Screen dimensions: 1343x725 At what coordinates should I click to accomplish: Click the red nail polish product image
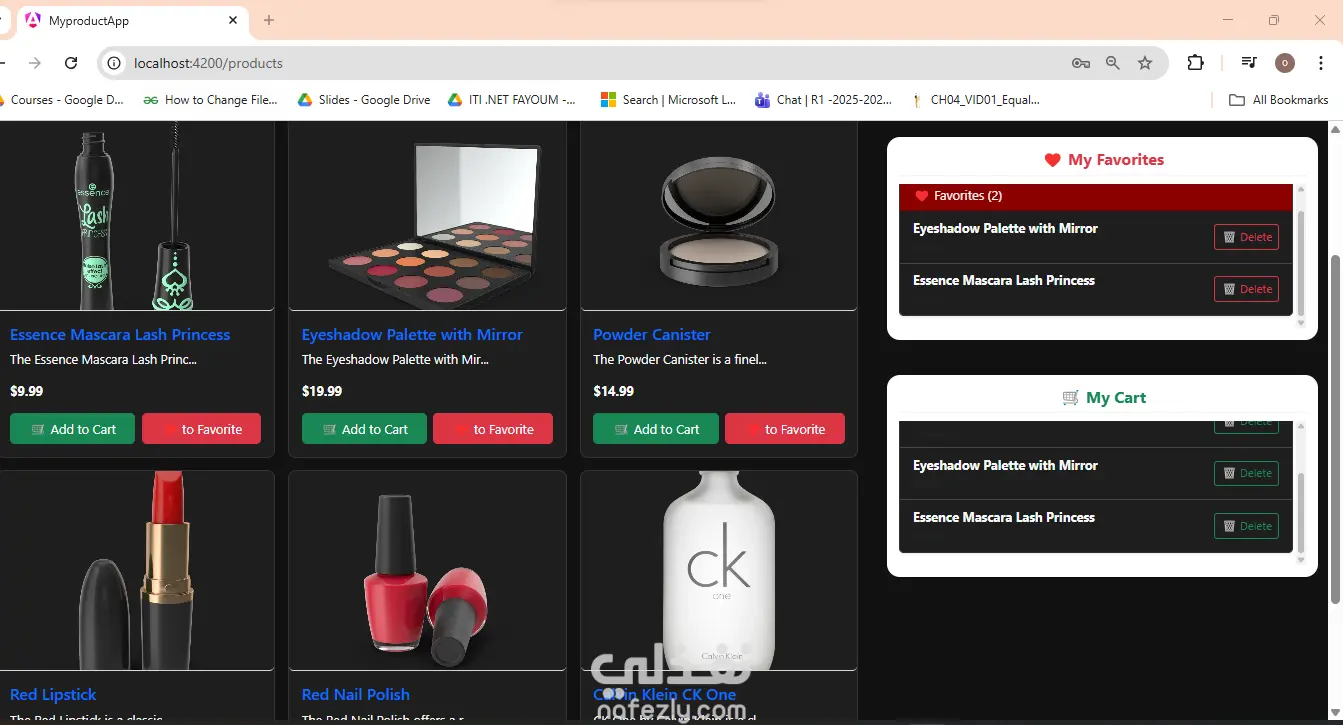coord(427,570)
